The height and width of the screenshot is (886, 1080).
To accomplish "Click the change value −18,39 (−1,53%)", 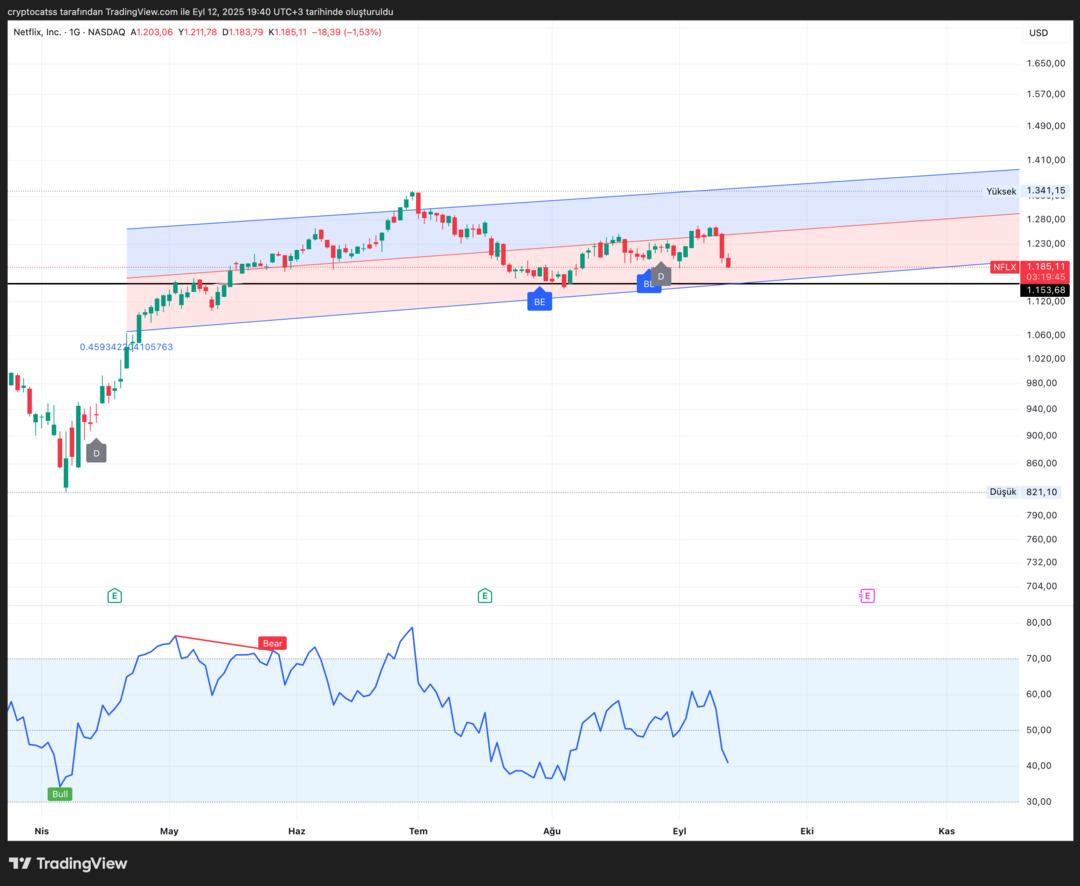I will (x=346, y=32).
